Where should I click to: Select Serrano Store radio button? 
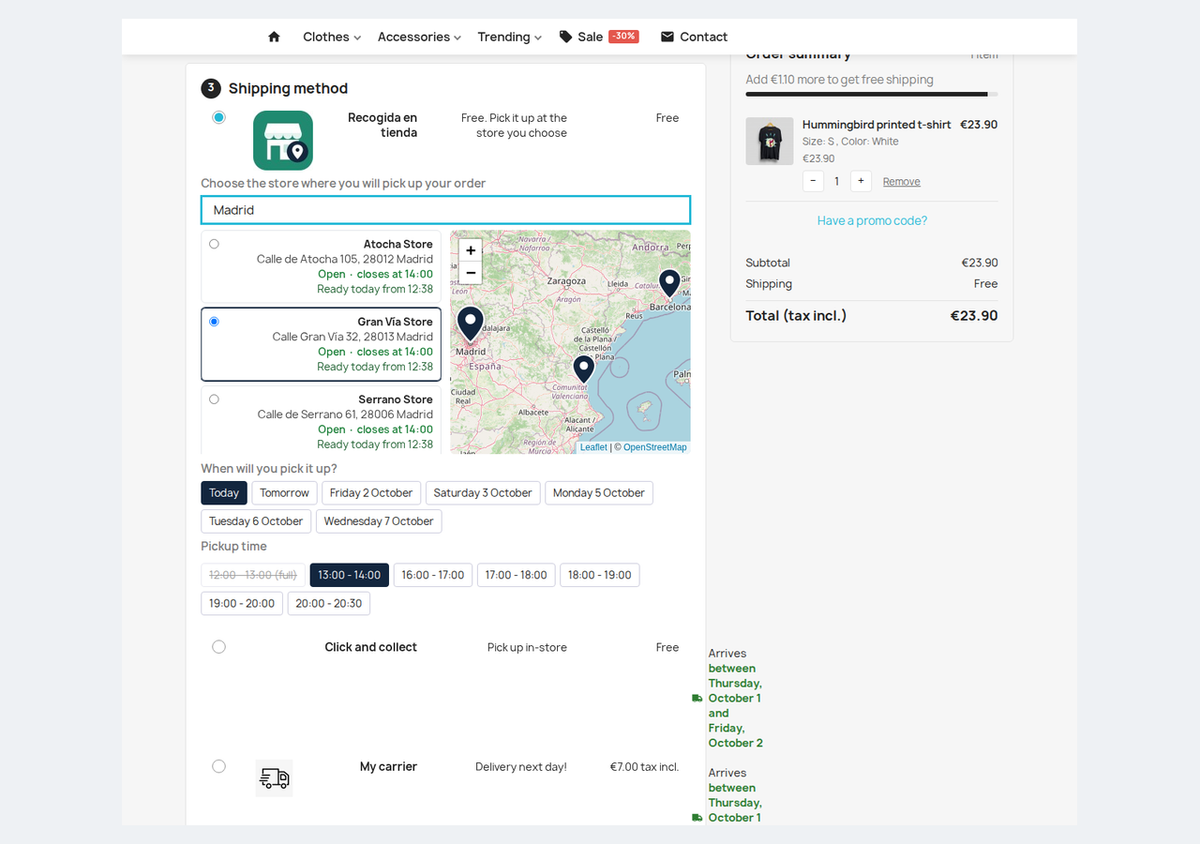click(x=214, y=399)
